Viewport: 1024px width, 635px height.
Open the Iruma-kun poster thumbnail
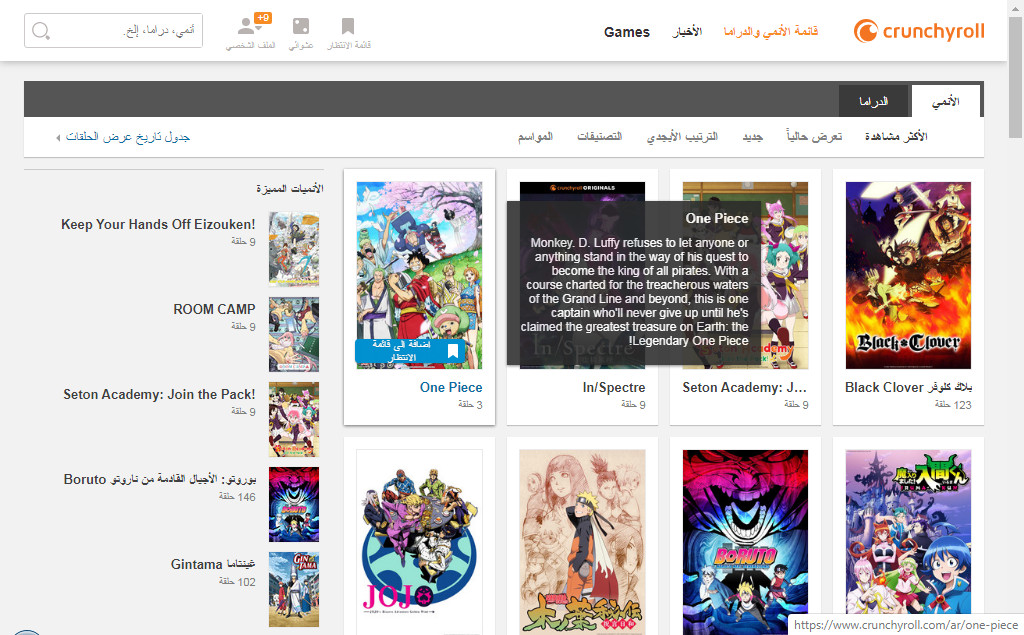click(x=908, y=542)
